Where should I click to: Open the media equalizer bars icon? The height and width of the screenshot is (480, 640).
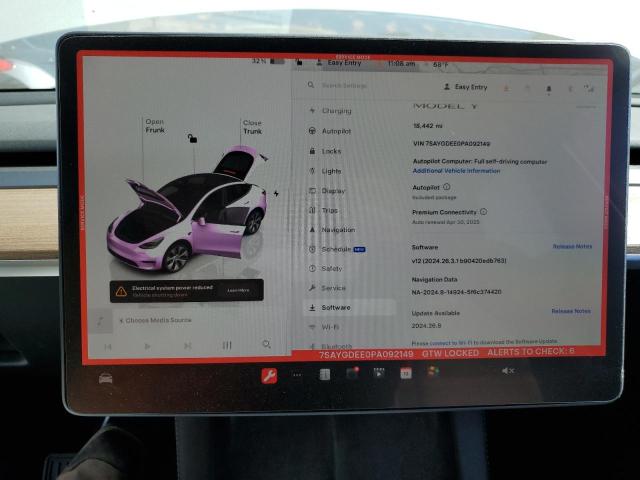[227, 345]
